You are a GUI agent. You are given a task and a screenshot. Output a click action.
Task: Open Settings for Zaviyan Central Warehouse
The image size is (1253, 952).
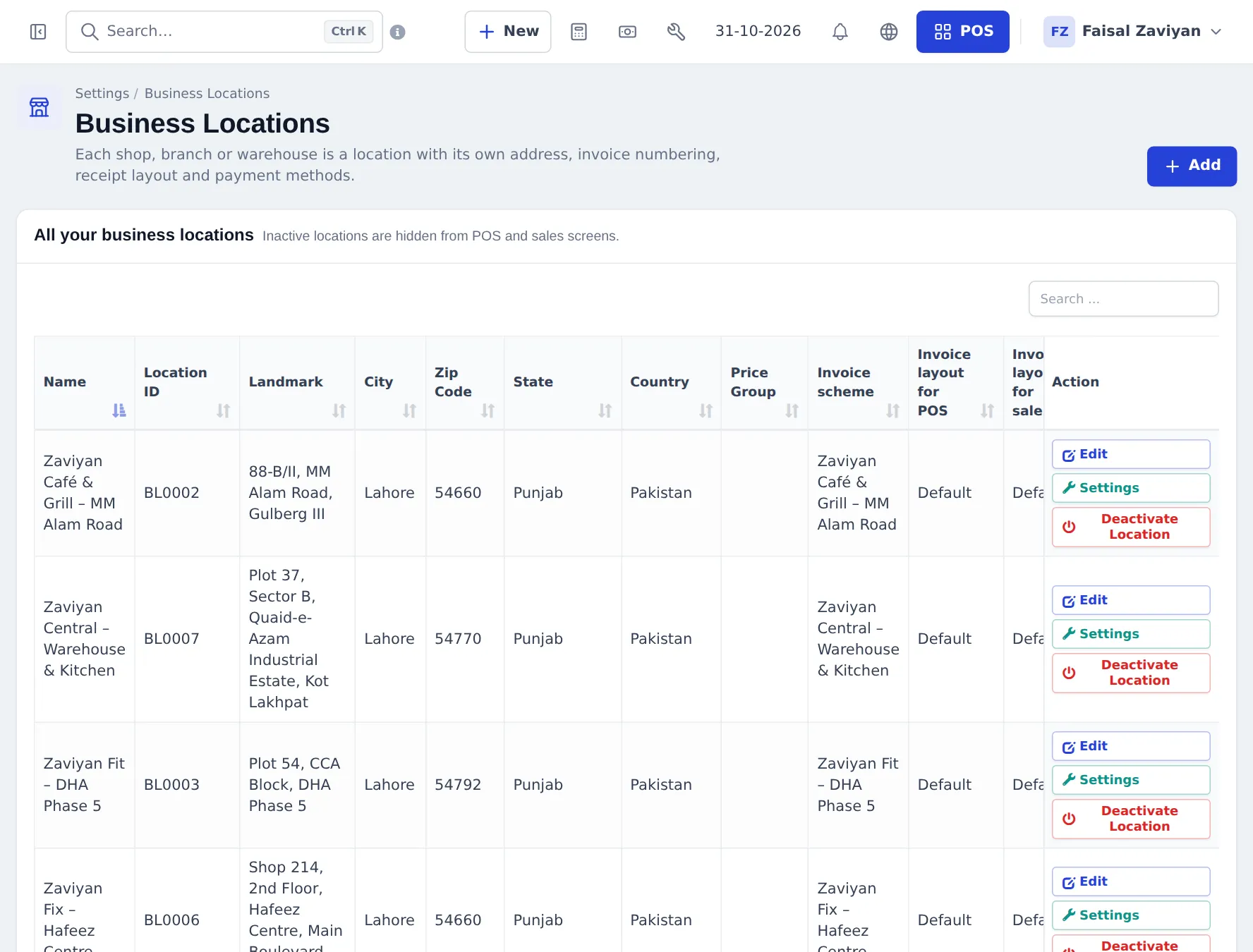(1131, 634)
